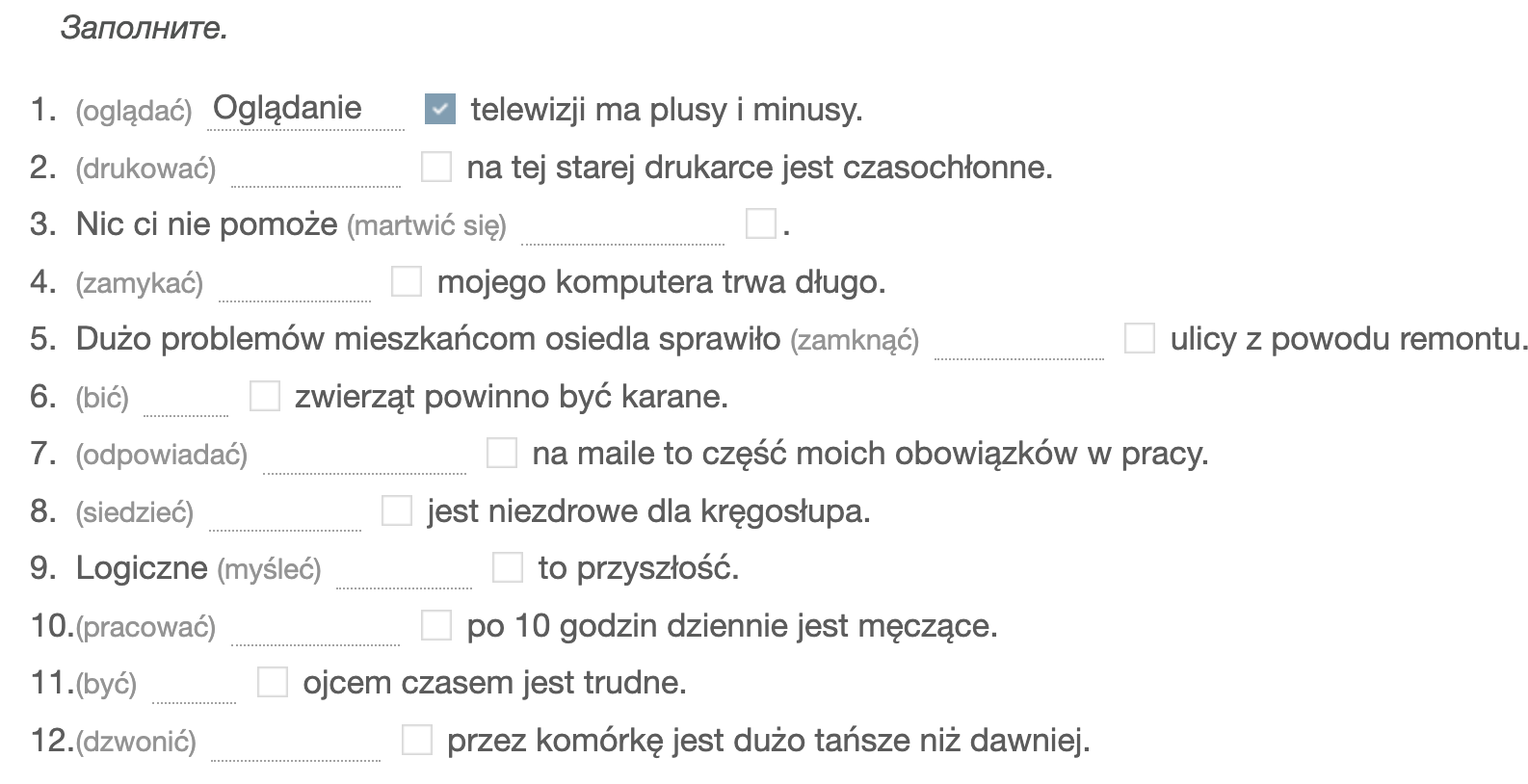1528x784 pixels.
Task: Tick the checkbox before 'jest niezdrowe dla kręgosłupa'
Action: (x=397, y=510)
